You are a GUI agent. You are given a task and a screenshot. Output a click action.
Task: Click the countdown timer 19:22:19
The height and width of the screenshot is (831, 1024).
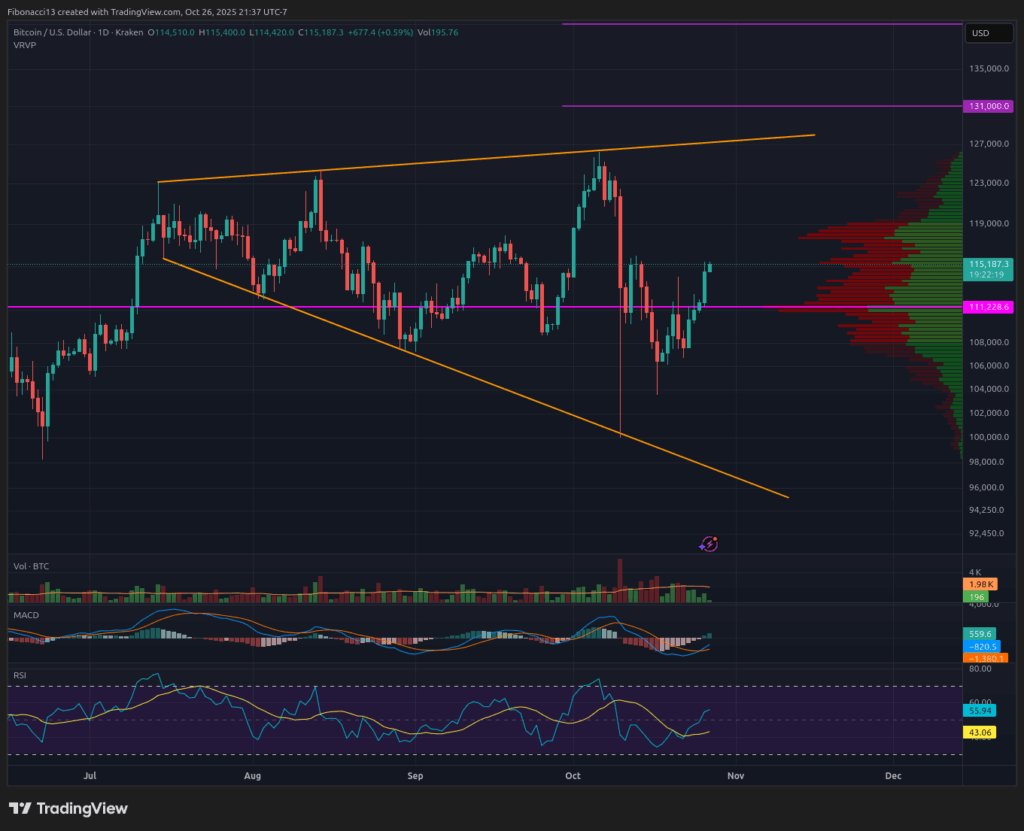(x=988, y=275)
